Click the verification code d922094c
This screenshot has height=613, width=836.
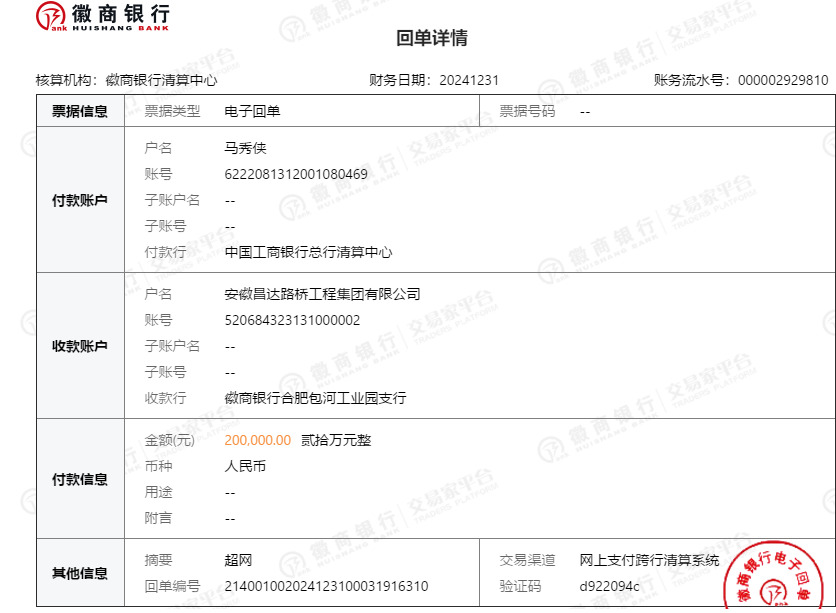pos(609,586)
